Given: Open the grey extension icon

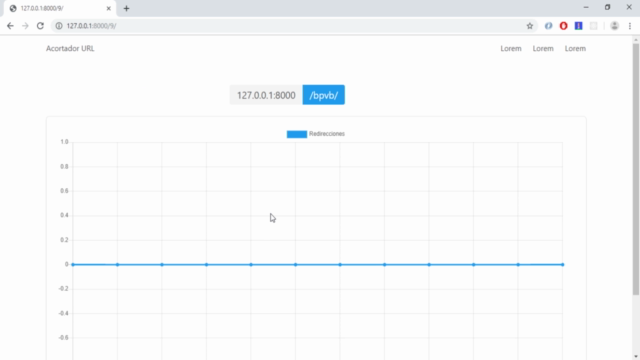Looking at the screenshot, I should tap(593, 26).
